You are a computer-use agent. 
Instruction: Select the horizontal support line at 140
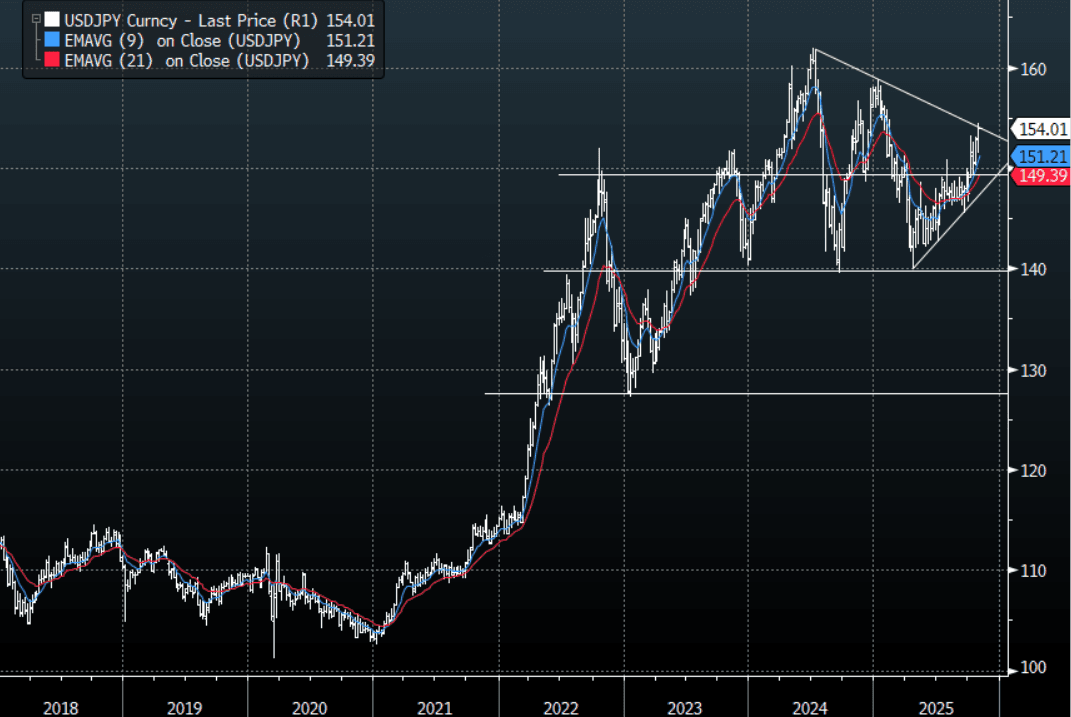[700, 270]
